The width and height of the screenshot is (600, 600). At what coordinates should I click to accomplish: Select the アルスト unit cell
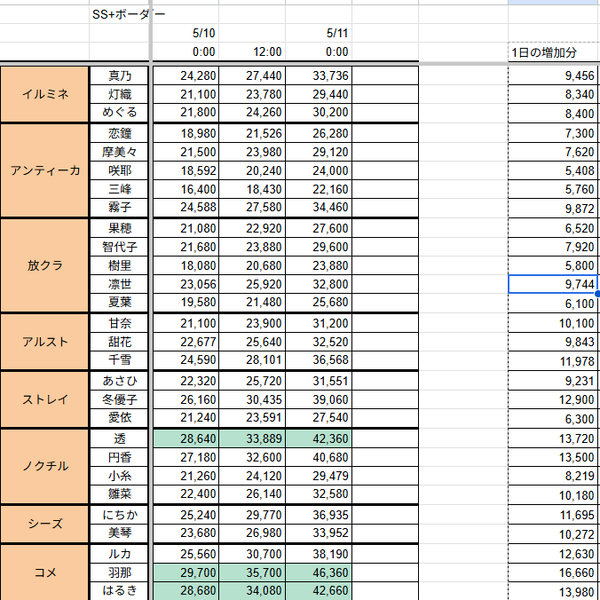45,341
